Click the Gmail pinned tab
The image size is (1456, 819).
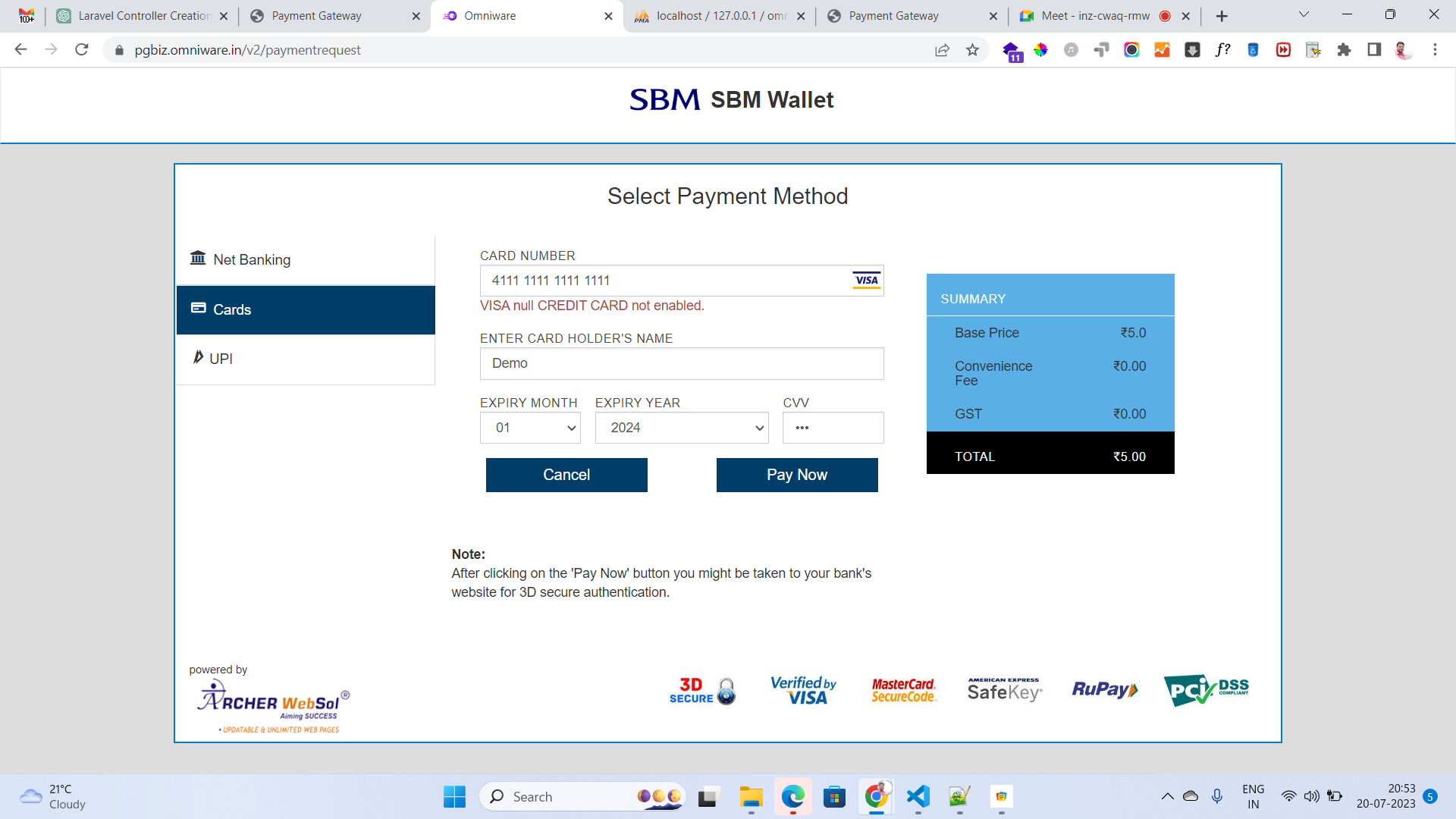(x=27, y=16)
